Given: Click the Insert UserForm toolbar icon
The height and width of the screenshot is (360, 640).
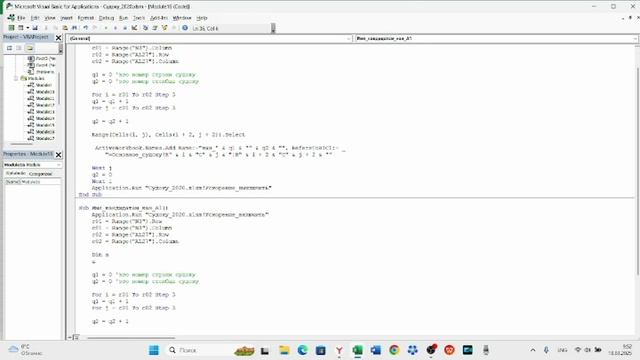Looking at the screenshot, I should [x=21, y=28].
